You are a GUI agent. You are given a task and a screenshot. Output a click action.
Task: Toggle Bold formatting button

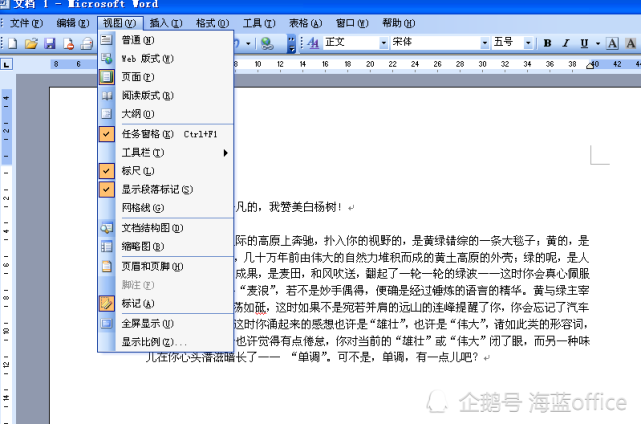point(547,43)
